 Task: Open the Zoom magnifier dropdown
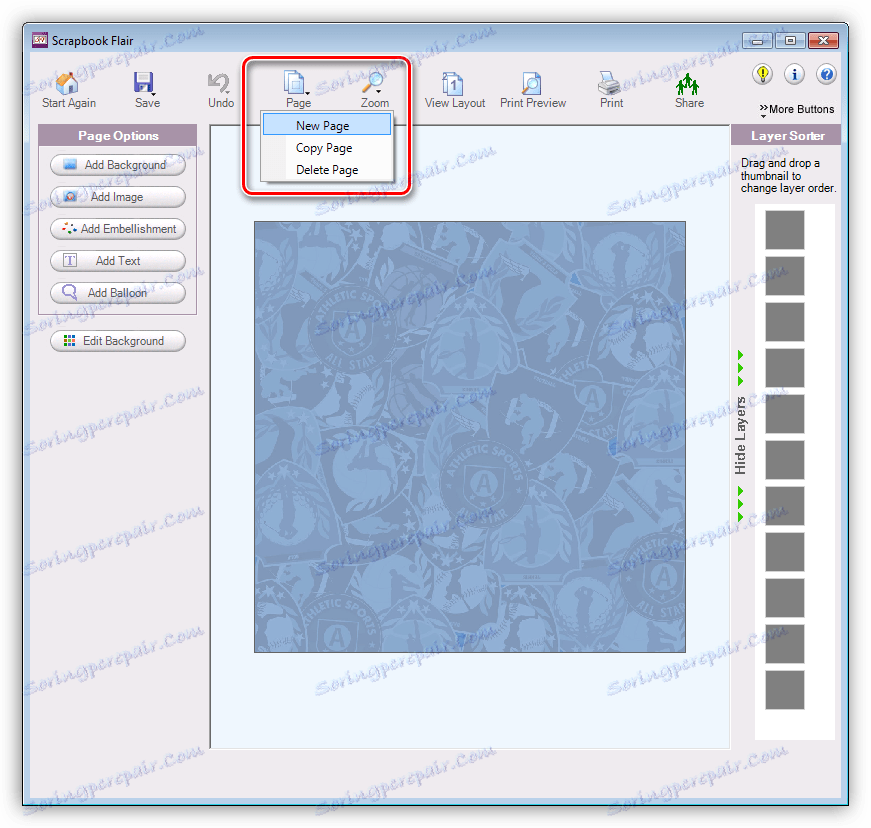(374, 89)
